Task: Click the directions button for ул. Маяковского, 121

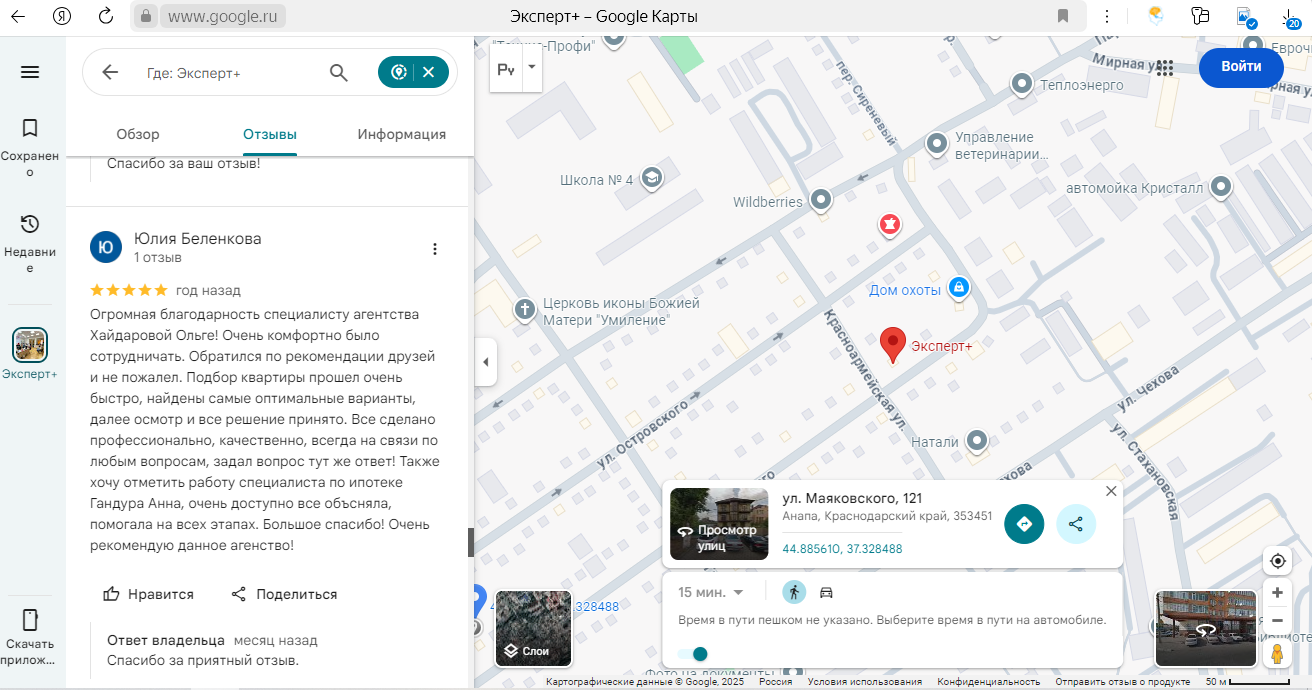Action: [x=1024, y=524]
